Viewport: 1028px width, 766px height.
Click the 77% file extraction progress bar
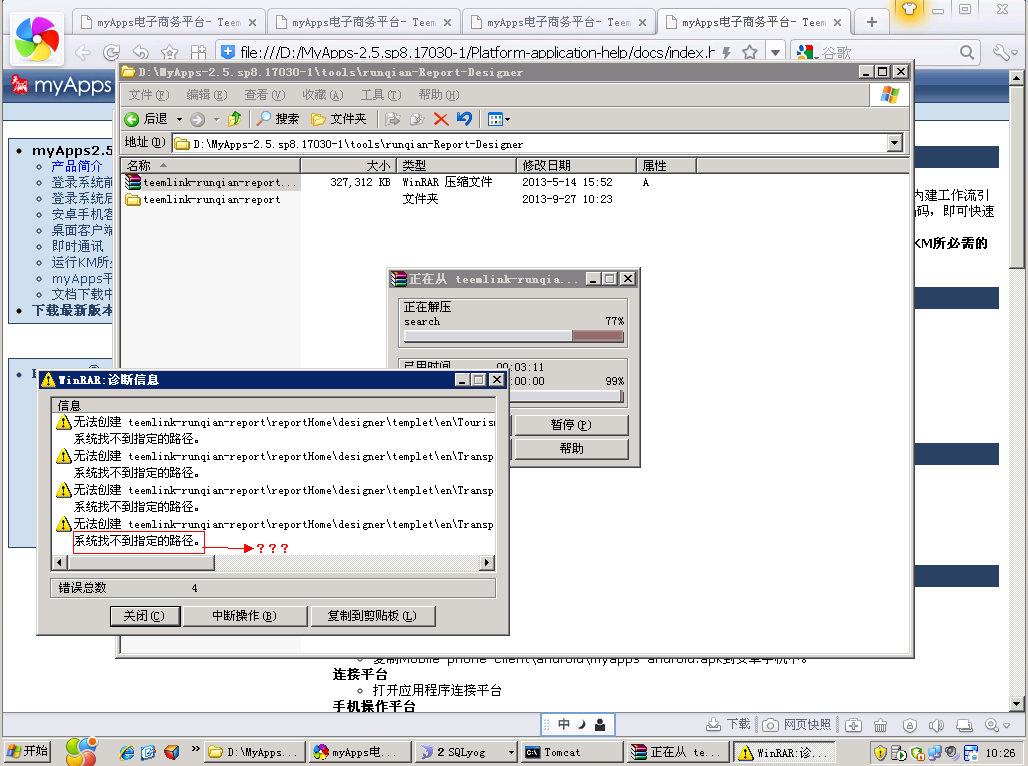click(x=513, y=336)
